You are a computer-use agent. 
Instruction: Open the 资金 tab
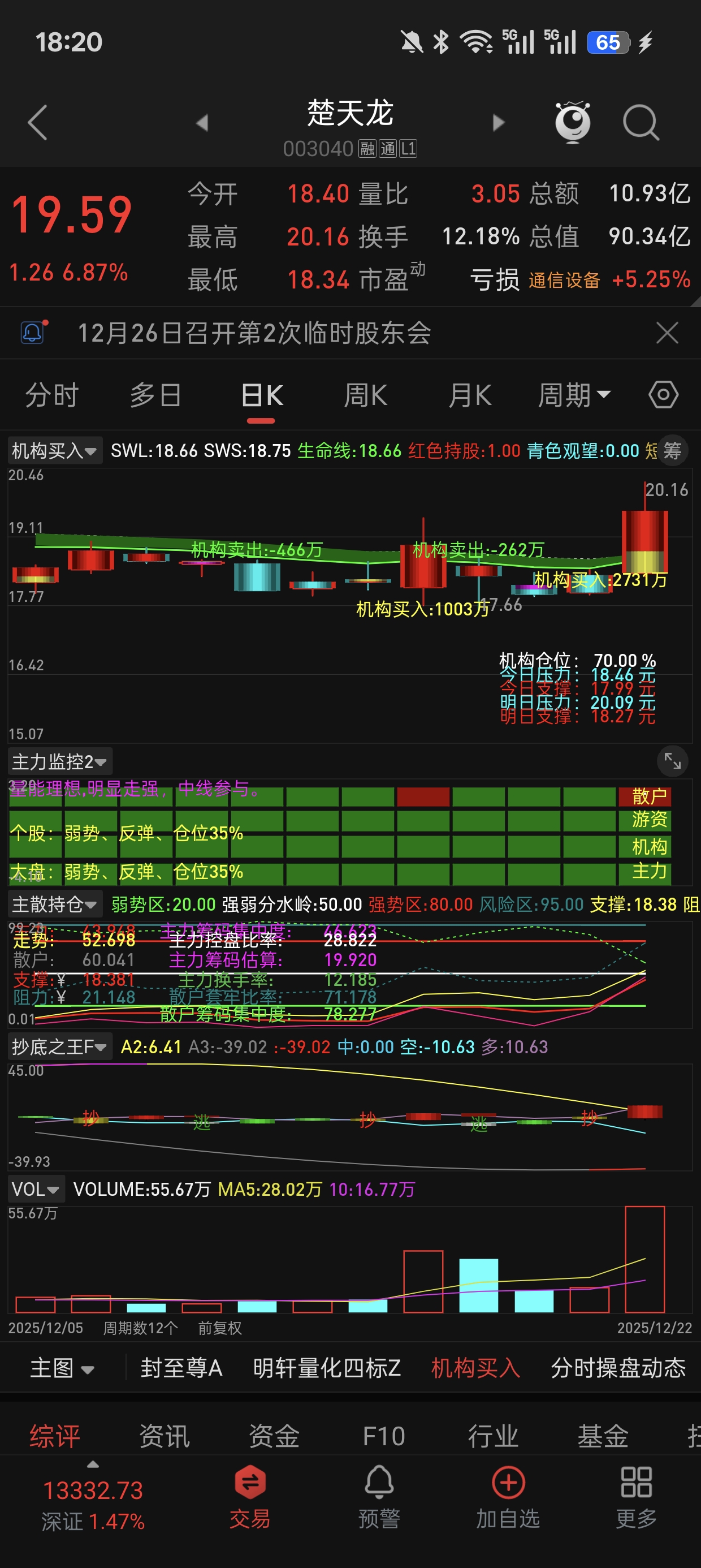[x=274, y=1436]
